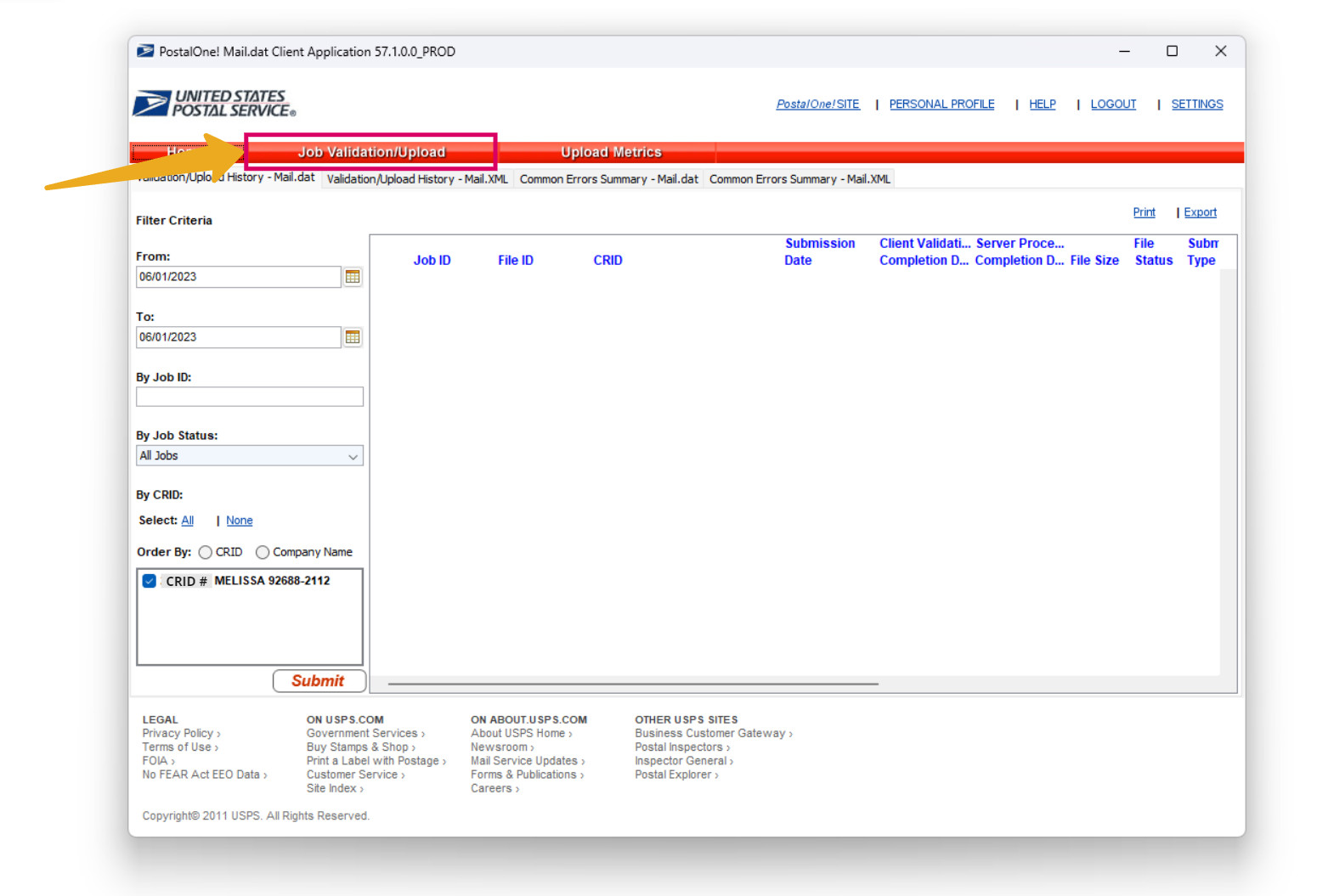Sort by Job ID column header
This screenshot has height=896, width=1334.
click(x=432, y=261)
